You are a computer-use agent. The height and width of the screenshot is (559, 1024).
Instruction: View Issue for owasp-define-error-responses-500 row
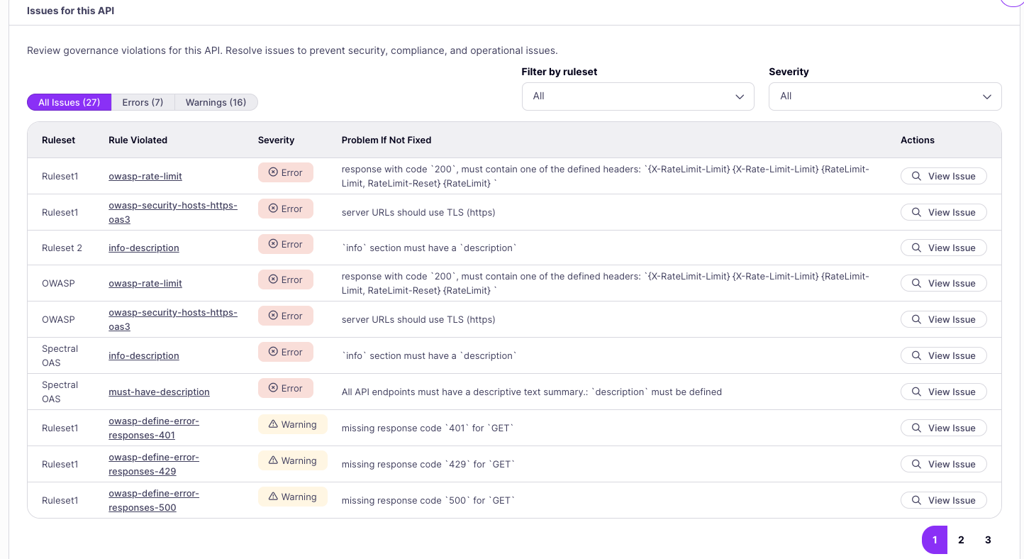click(x=943, y=500)
